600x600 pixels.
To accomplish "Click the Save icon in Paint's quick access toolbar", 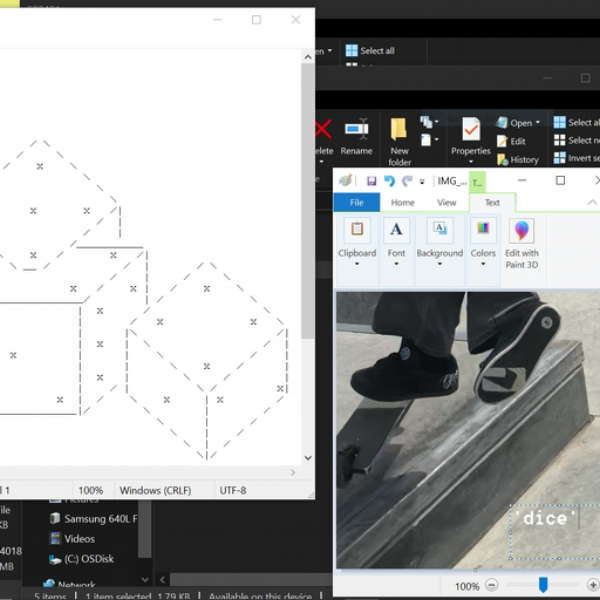I will pos(371,181).
